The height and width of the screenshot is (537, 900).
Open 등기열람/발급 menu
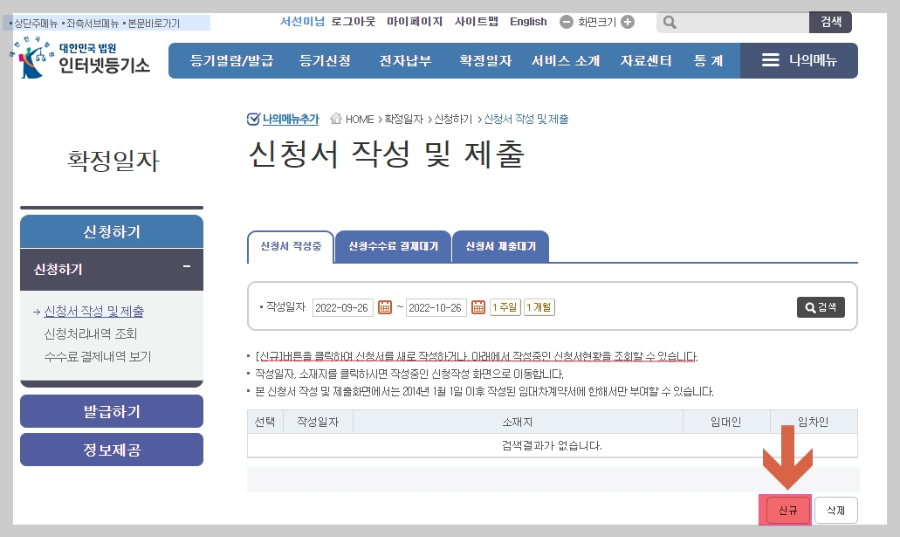231,61
